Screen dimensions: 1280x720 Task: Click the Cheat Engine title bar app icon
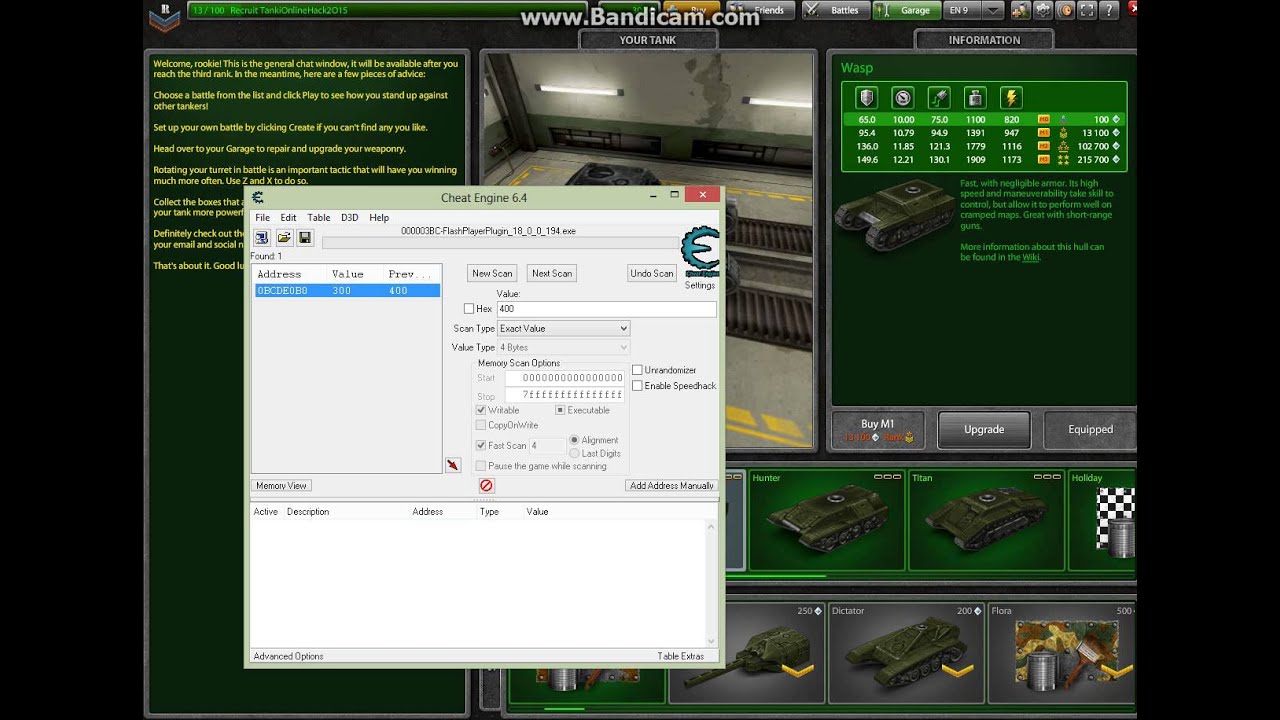258,197
